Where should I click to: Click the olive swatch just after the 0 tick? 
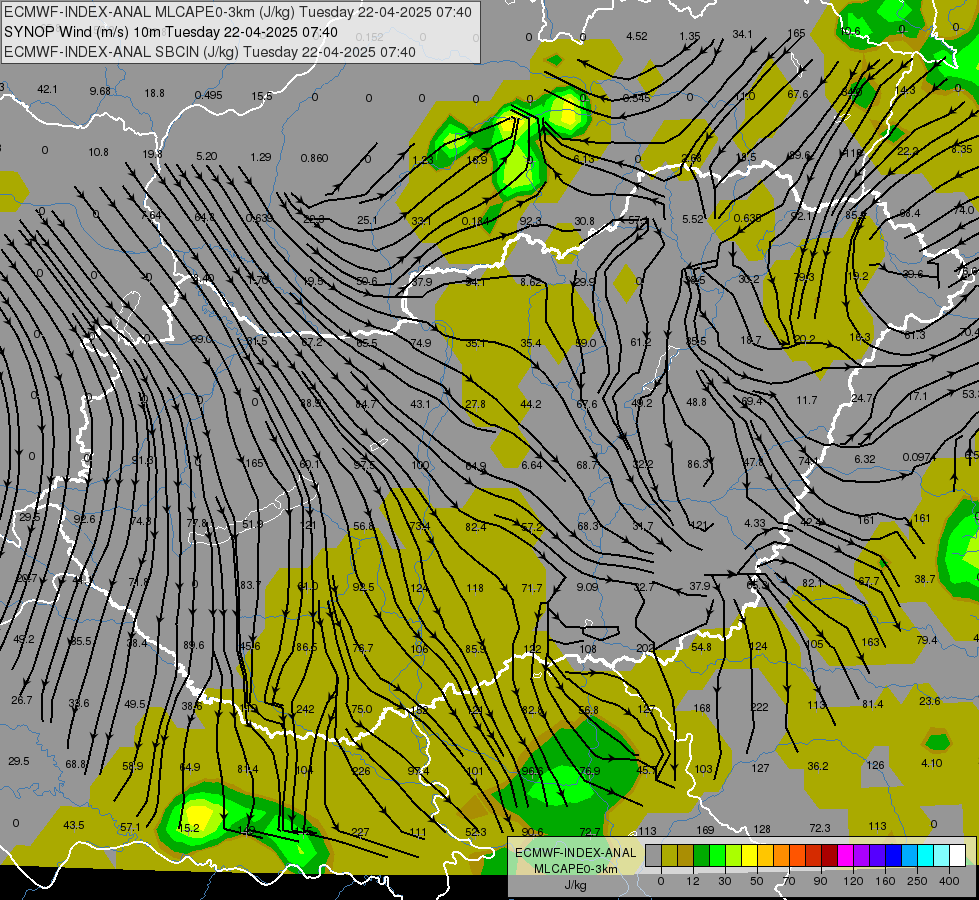pos(670,855)
